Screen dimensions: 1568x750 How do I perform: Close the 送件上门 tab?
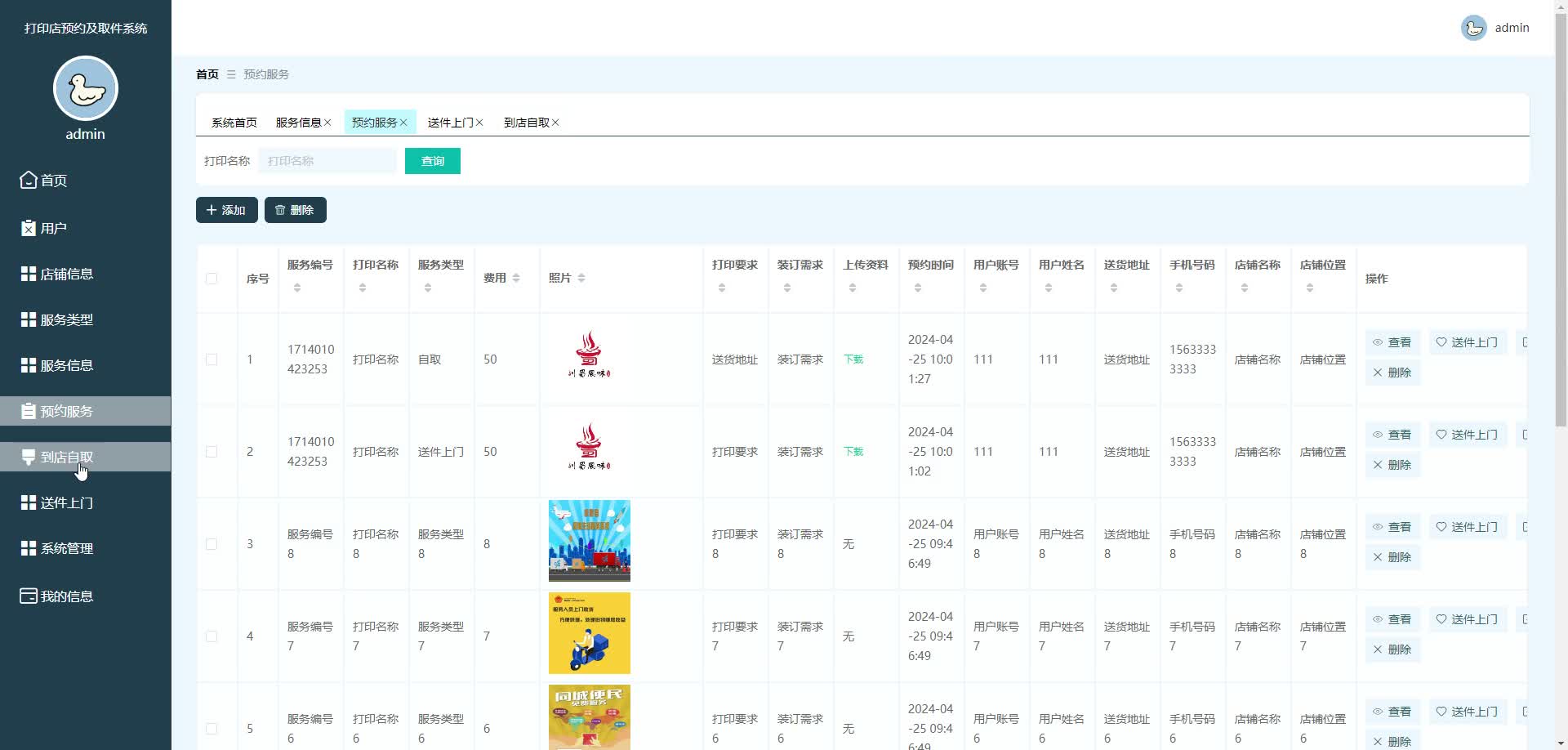pyautogui.click(x=479, y=123)
